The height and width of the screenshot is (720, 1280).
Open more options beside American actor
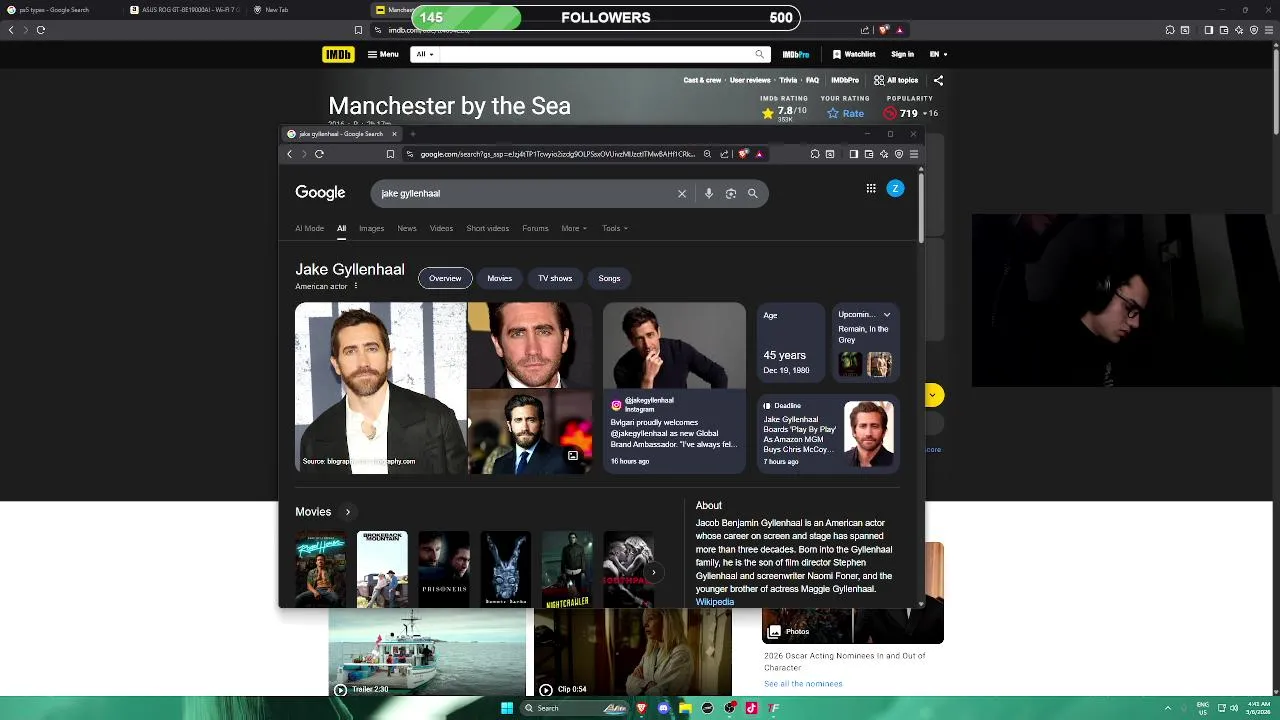[x=355, y=286]
